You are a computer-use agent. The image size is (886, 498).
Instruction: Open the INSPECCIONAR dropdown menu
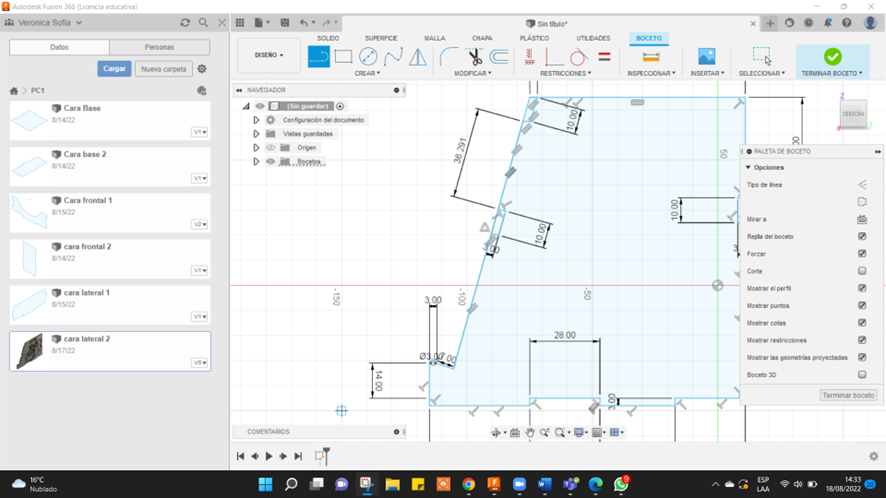pyautogui.click(x=652, y=73)
